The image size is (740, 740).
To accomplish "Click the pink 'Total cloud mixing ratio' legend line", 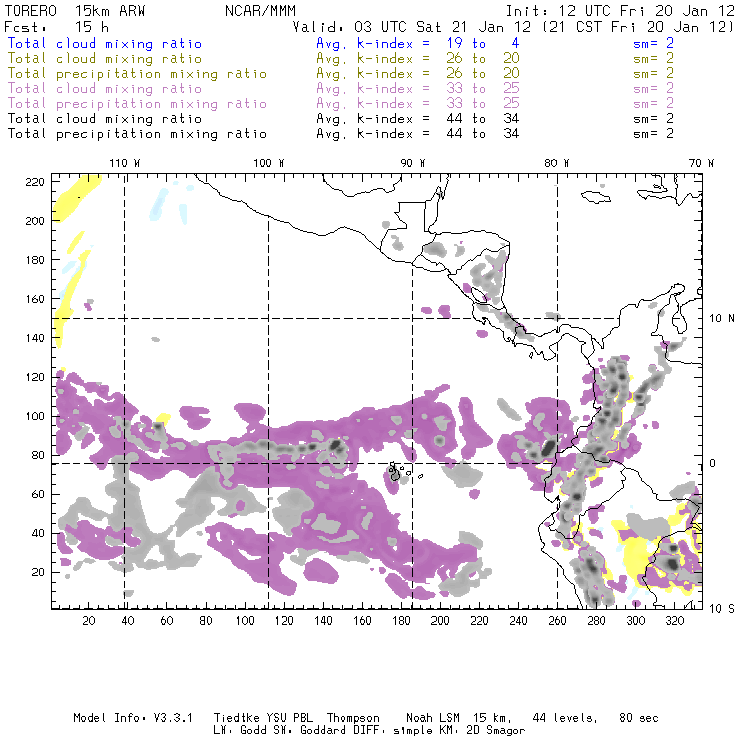I will coord(105,89).
